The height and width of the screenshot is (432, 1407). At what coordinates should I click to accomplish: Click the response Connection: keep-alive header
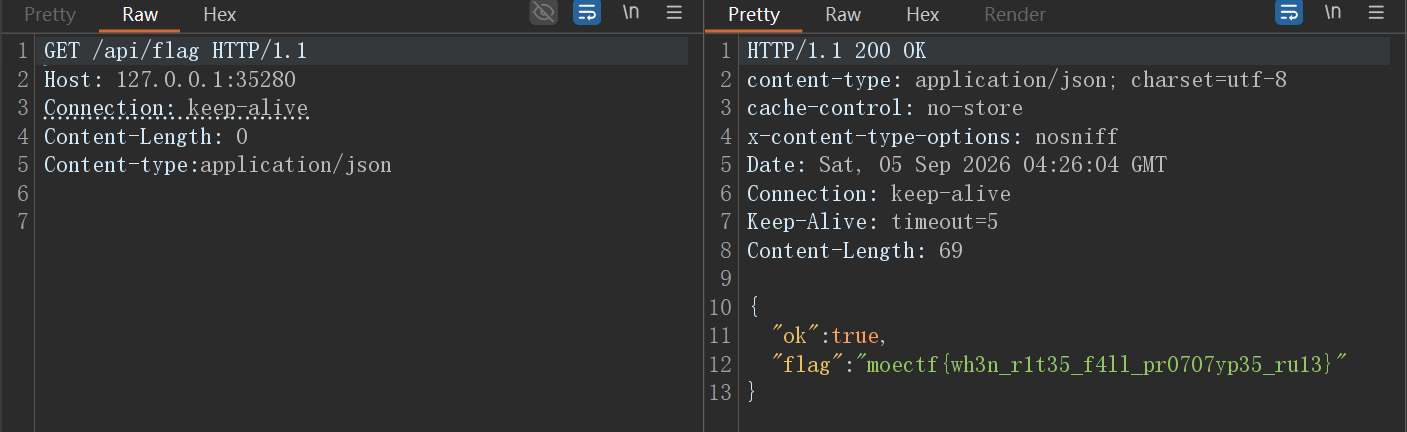pos(879,194)
